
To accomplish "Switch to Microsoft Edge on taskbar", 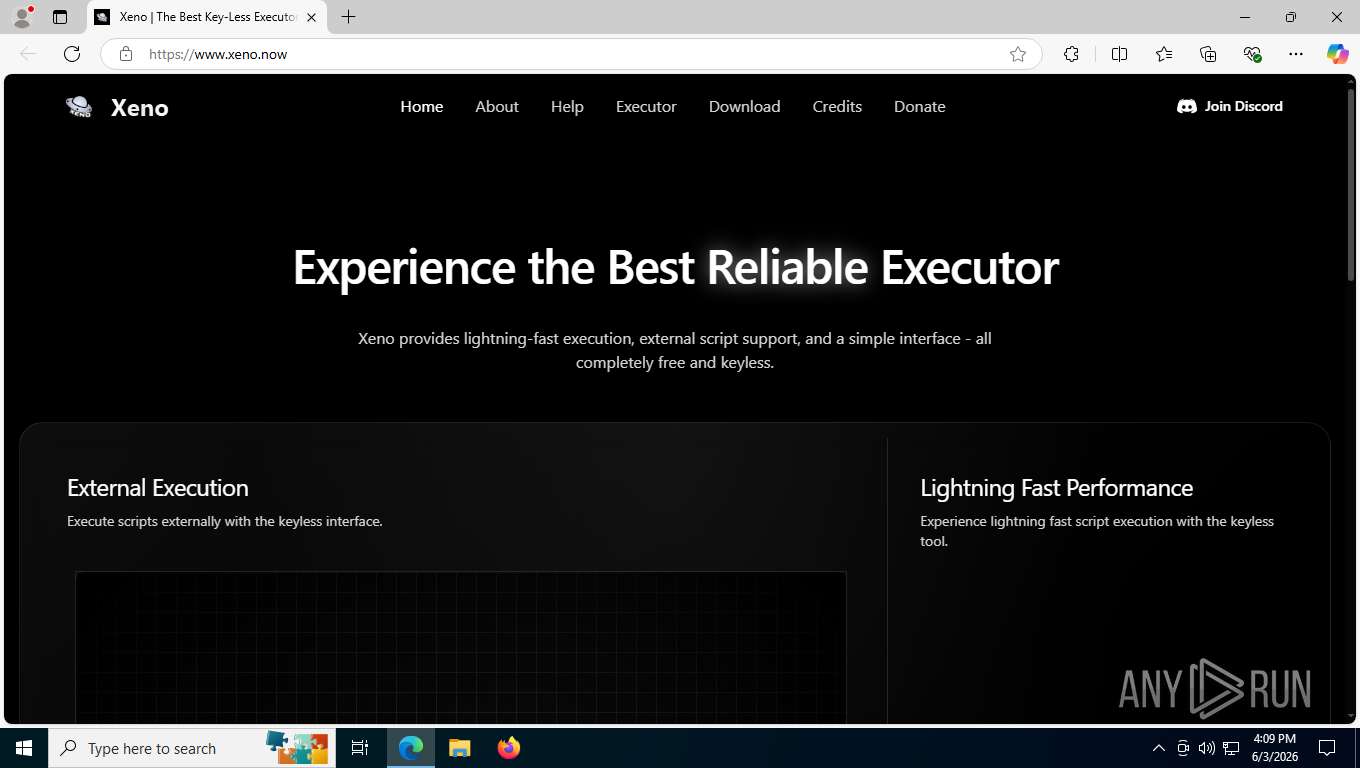I will tap(411, 748).
